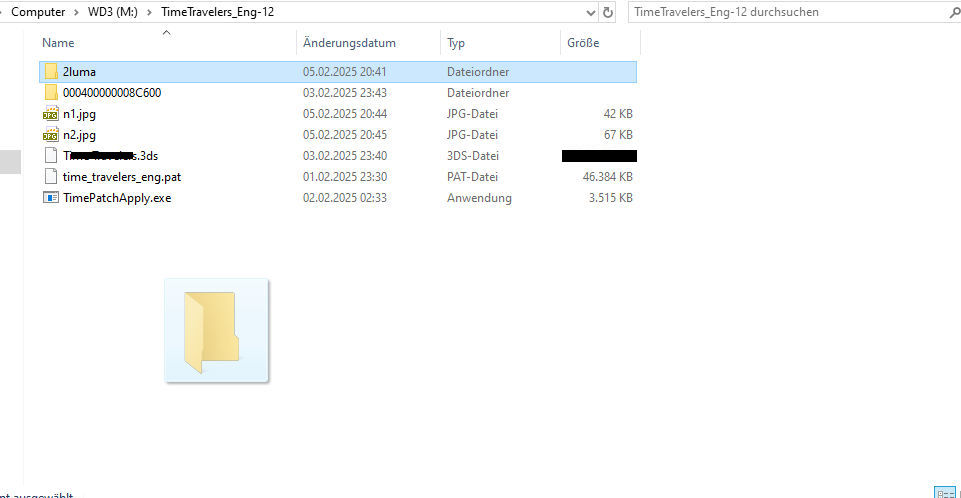961x498 pixels.
Task: Click the 42 KB size value
Action: (x=618, y=114)
